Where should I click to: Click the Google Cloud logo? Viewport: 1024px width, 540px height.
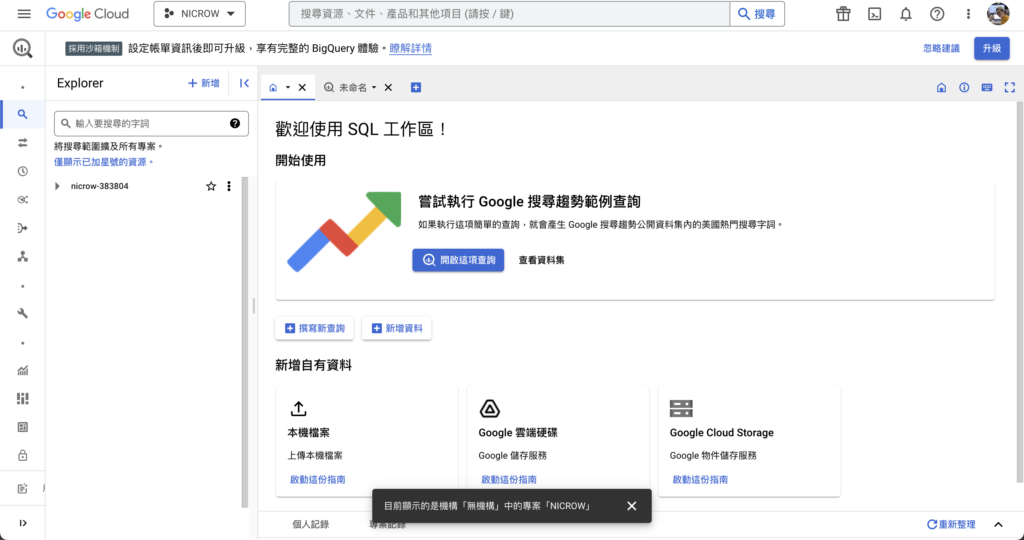click(x=88, y=14)
